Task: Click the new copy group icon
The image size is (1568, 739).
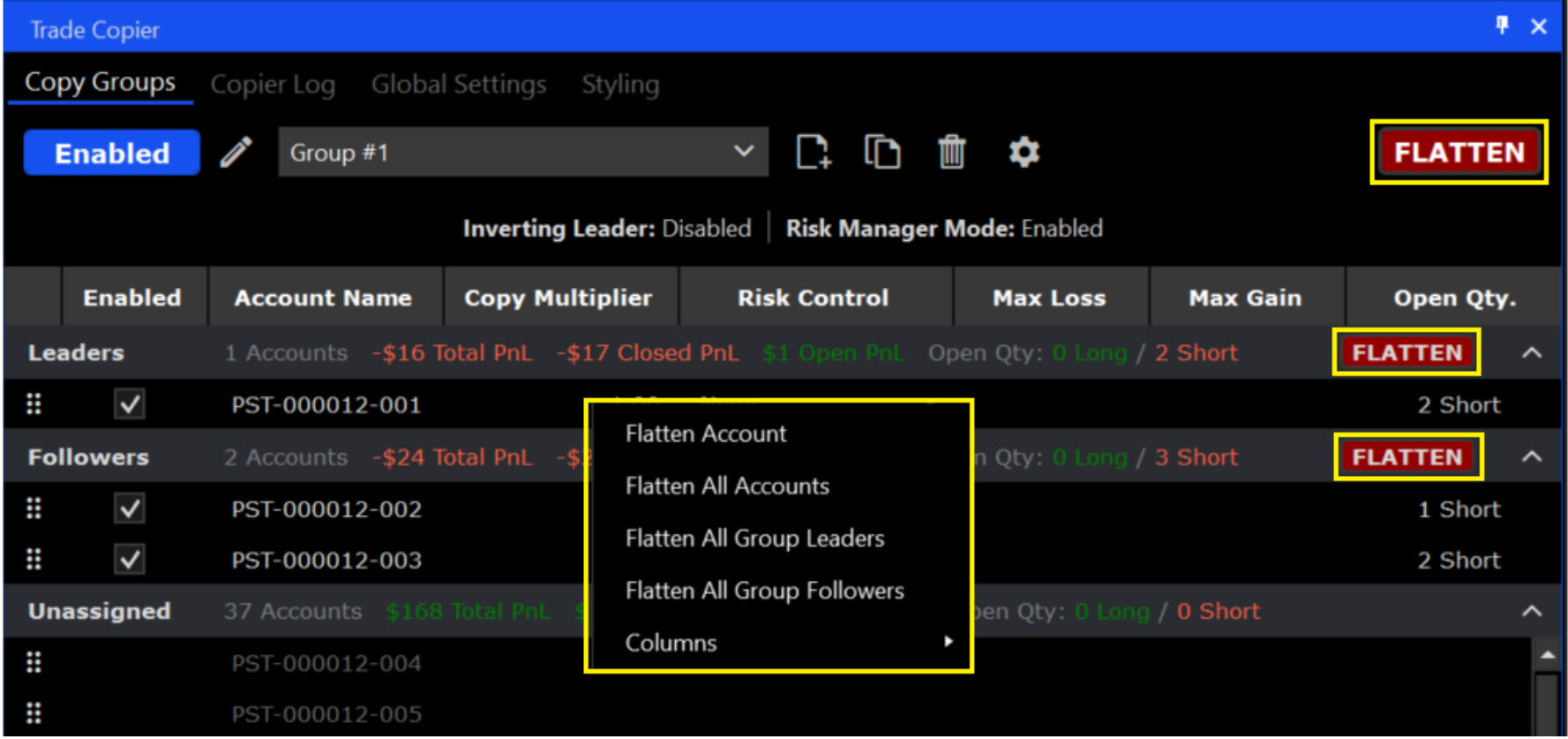Action: tap(813, 152)
